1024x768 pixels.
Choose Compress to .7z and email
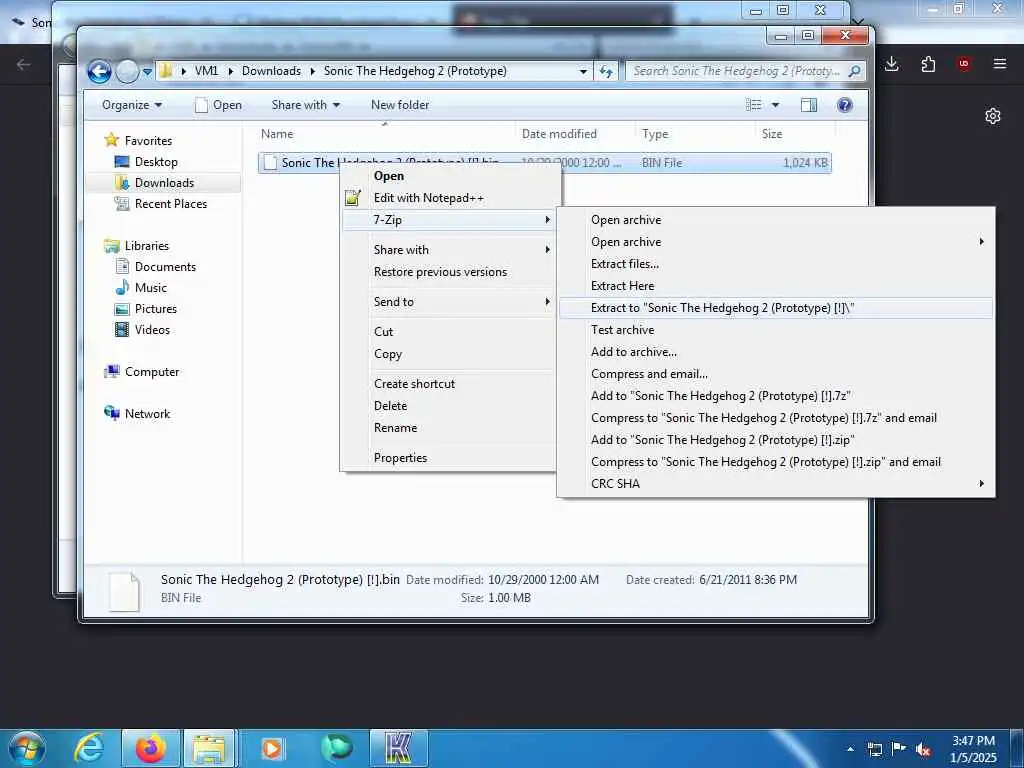(776, 418)
